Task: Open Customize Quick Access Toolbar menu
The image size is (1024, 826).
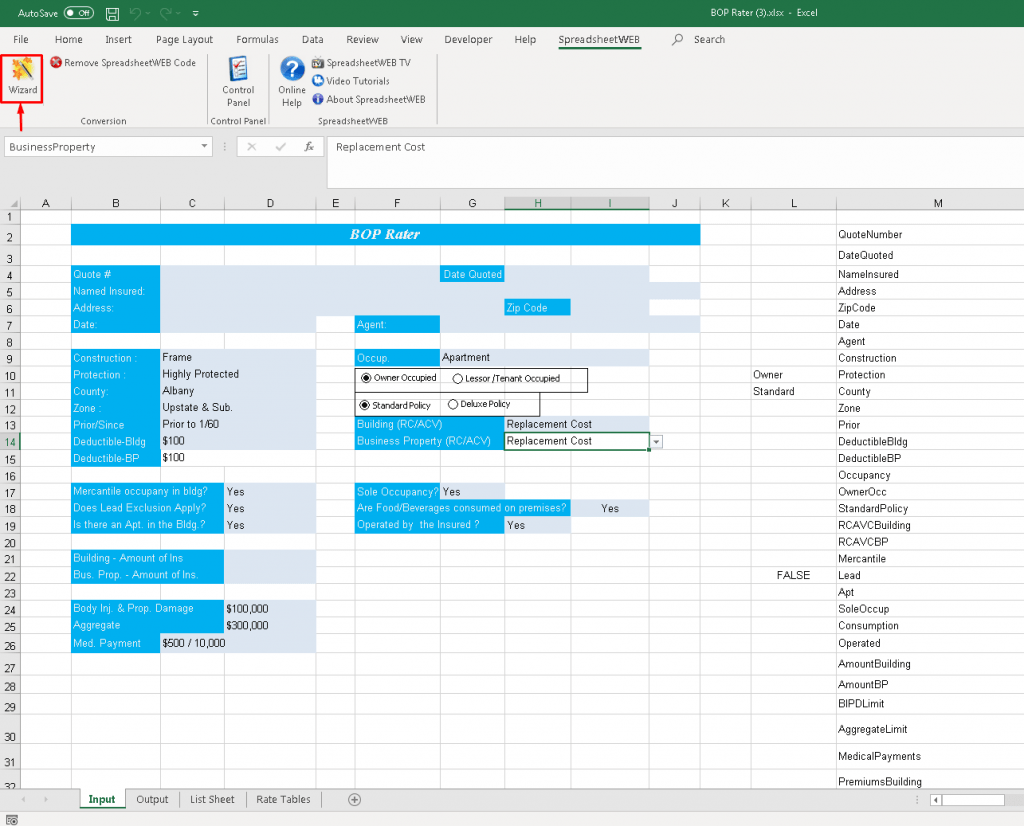Action: coord(195,13)
